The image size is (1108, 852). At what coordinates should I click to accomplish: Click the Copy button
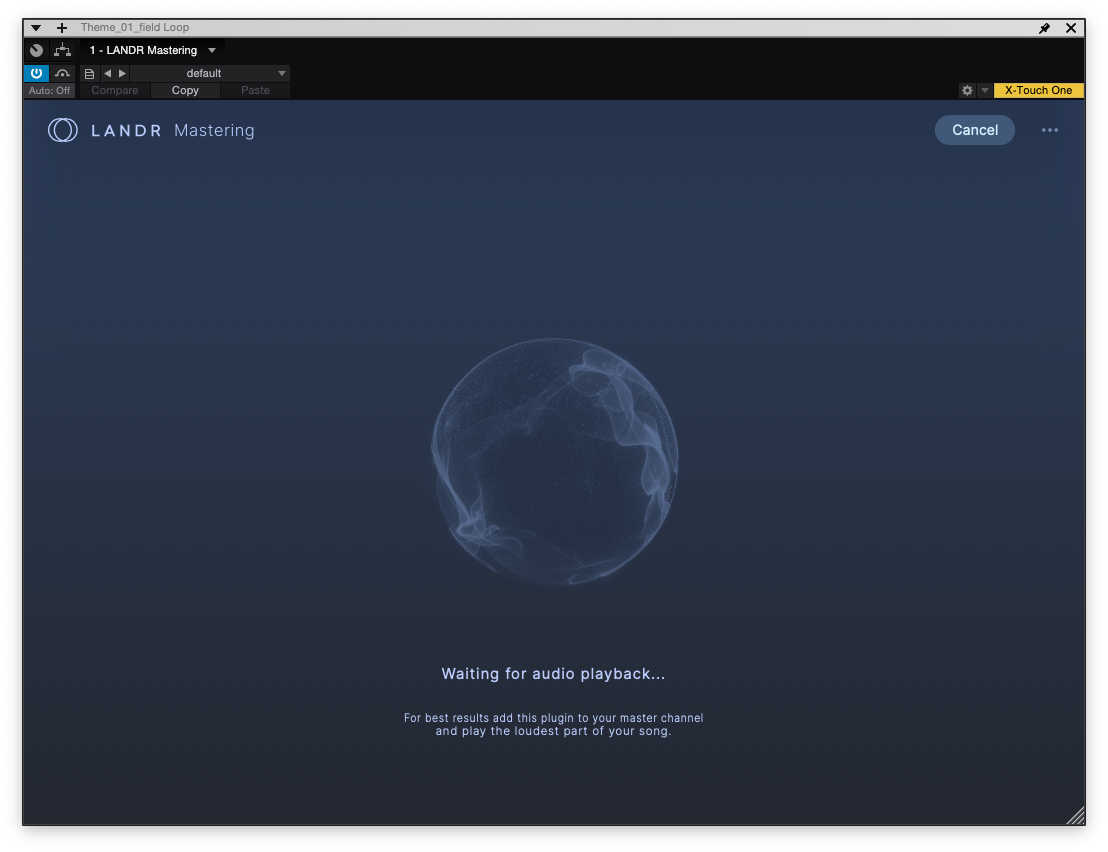[185, 90]
